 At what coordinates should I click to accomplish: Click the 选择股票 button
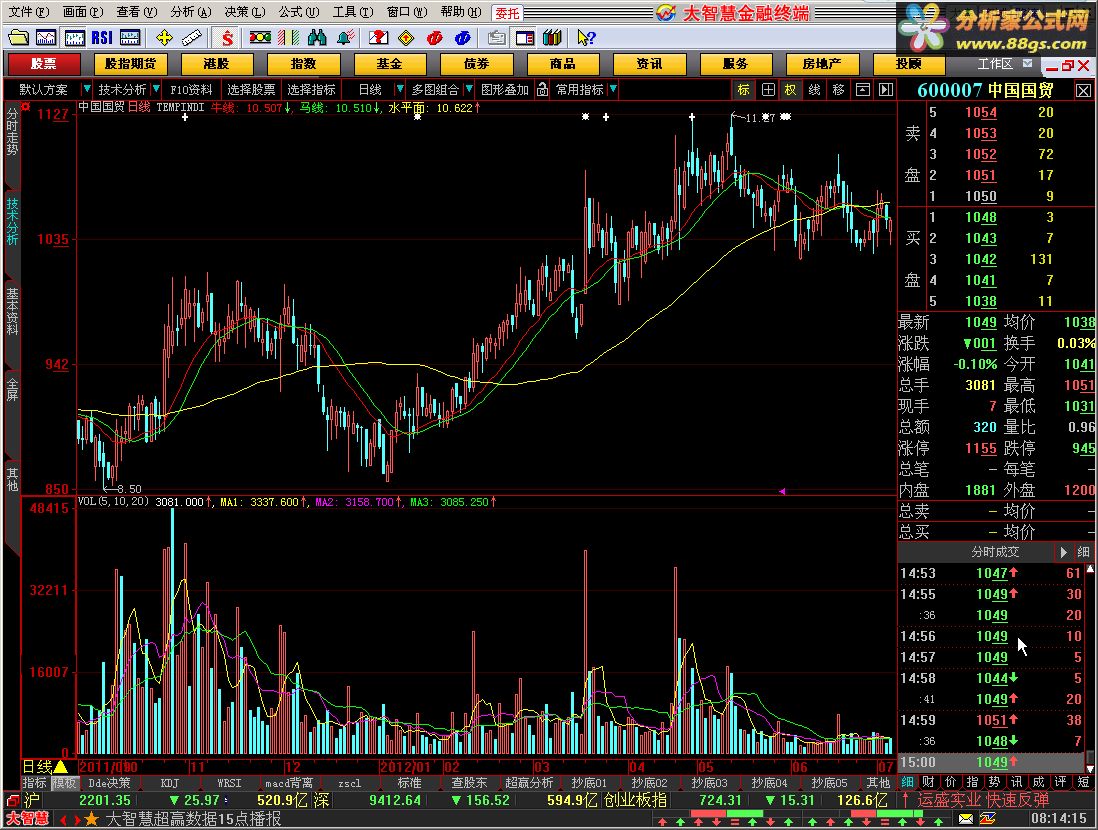tap(251, 90)
